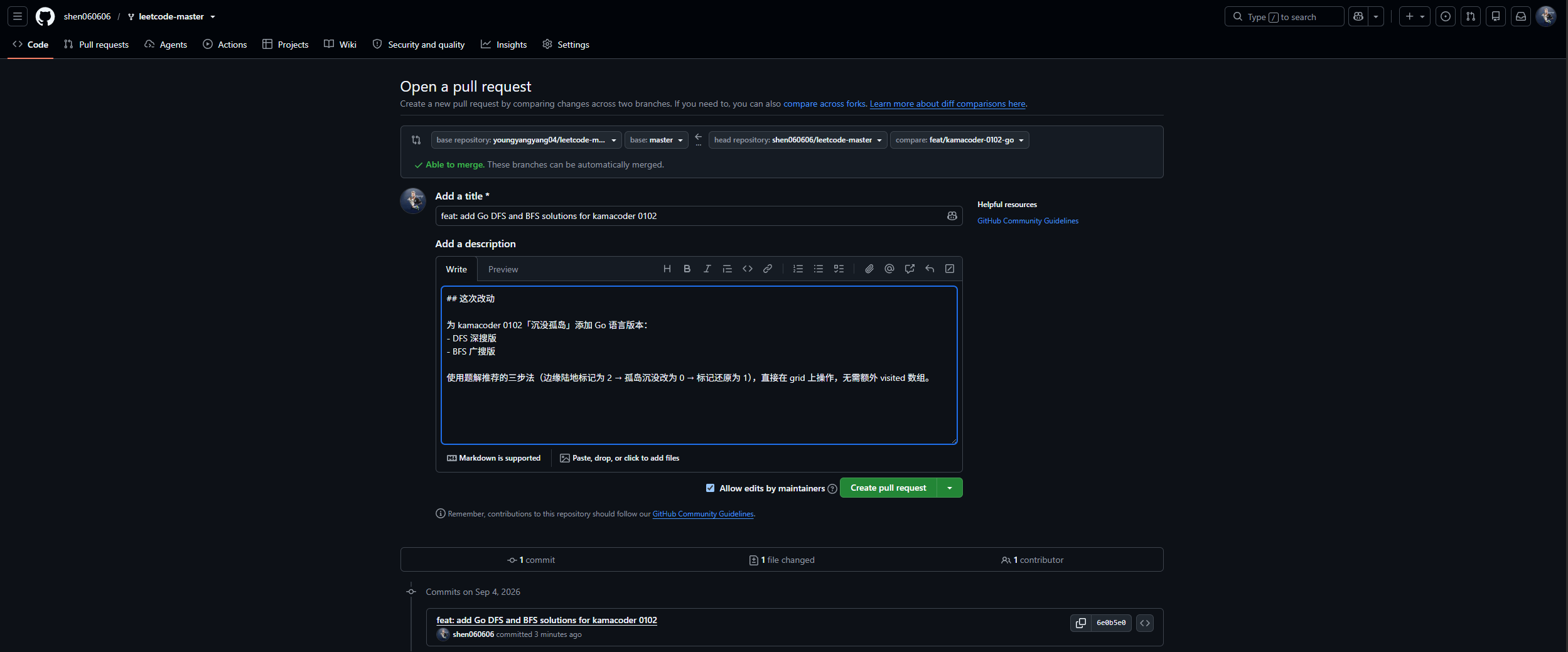This screenshot has width=1568, height=652.
Task: Apply bold formatting in editor toolbar
Action: click(687, 269)
